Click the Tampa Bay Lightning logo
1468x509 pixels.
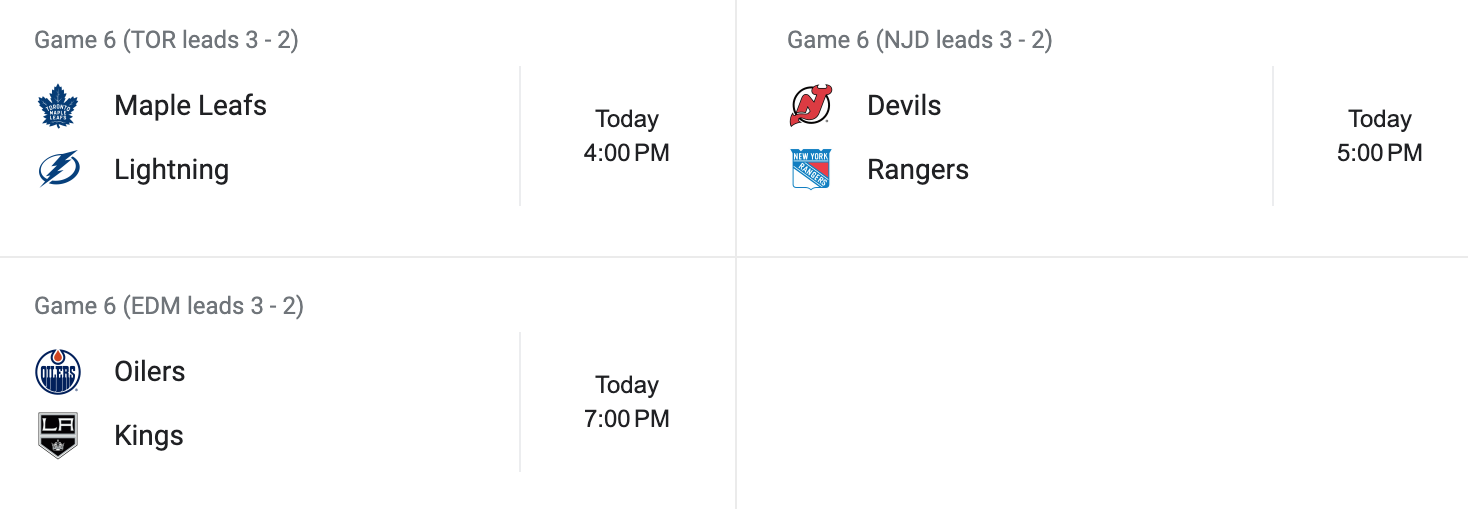point(57,169)
